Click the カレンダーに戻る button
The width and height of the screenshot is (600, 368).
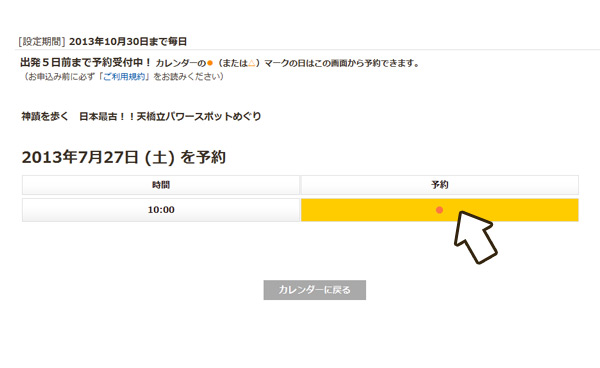315,290
